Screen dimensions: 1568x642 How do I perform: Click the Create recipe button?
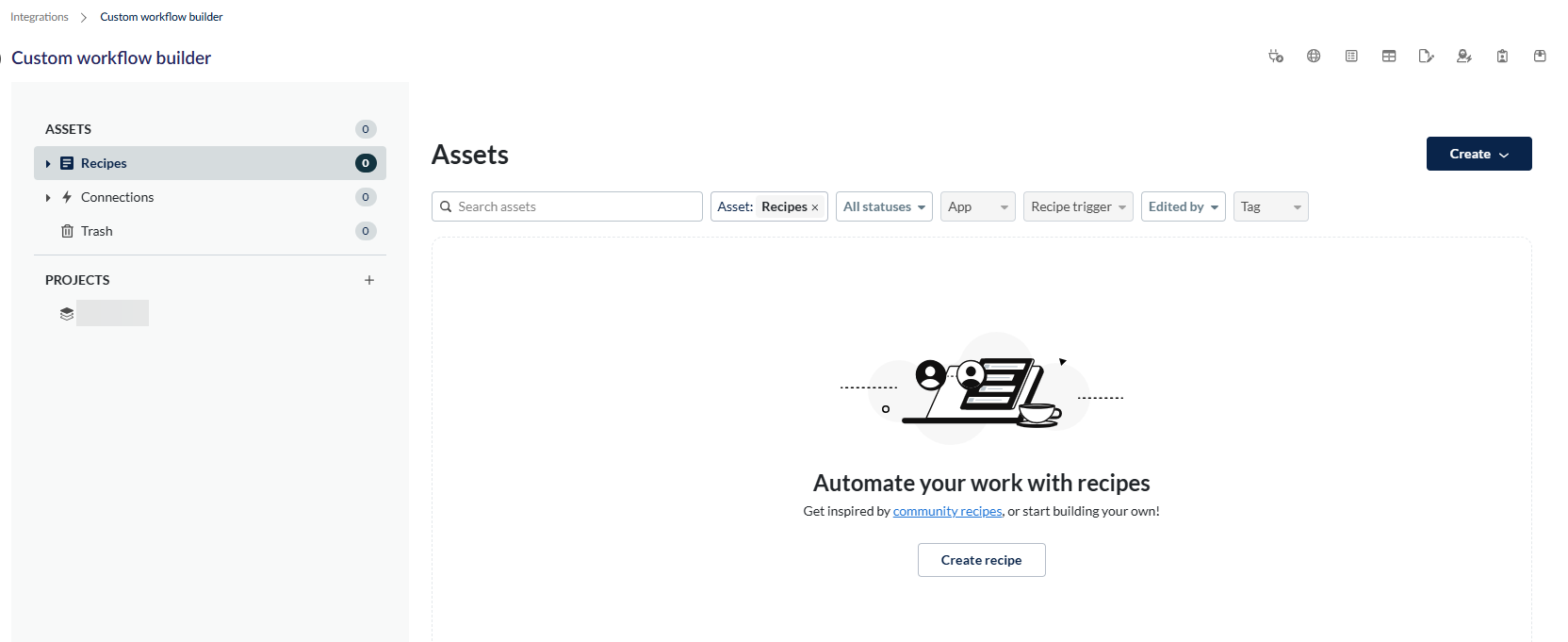(x=982, y=560)
